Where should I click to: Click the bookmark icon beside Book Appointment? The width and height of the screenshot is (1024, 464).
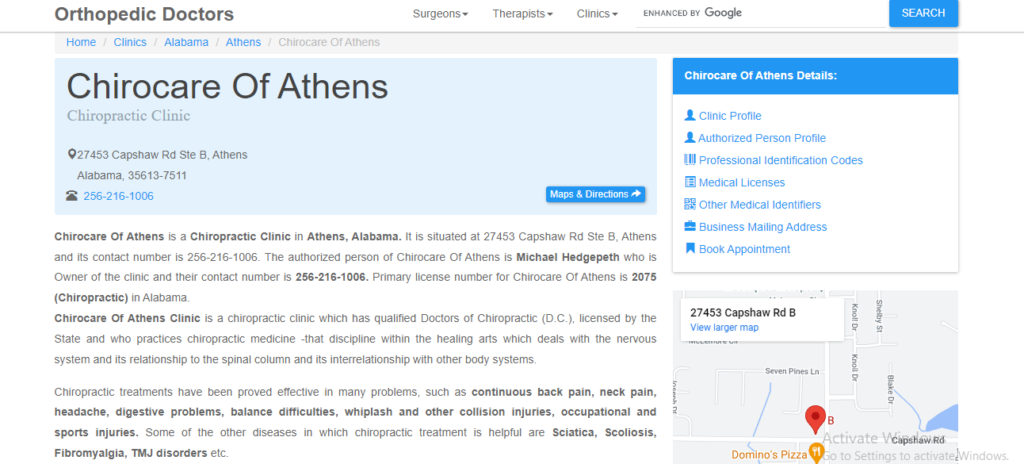[x=689, y=249]
